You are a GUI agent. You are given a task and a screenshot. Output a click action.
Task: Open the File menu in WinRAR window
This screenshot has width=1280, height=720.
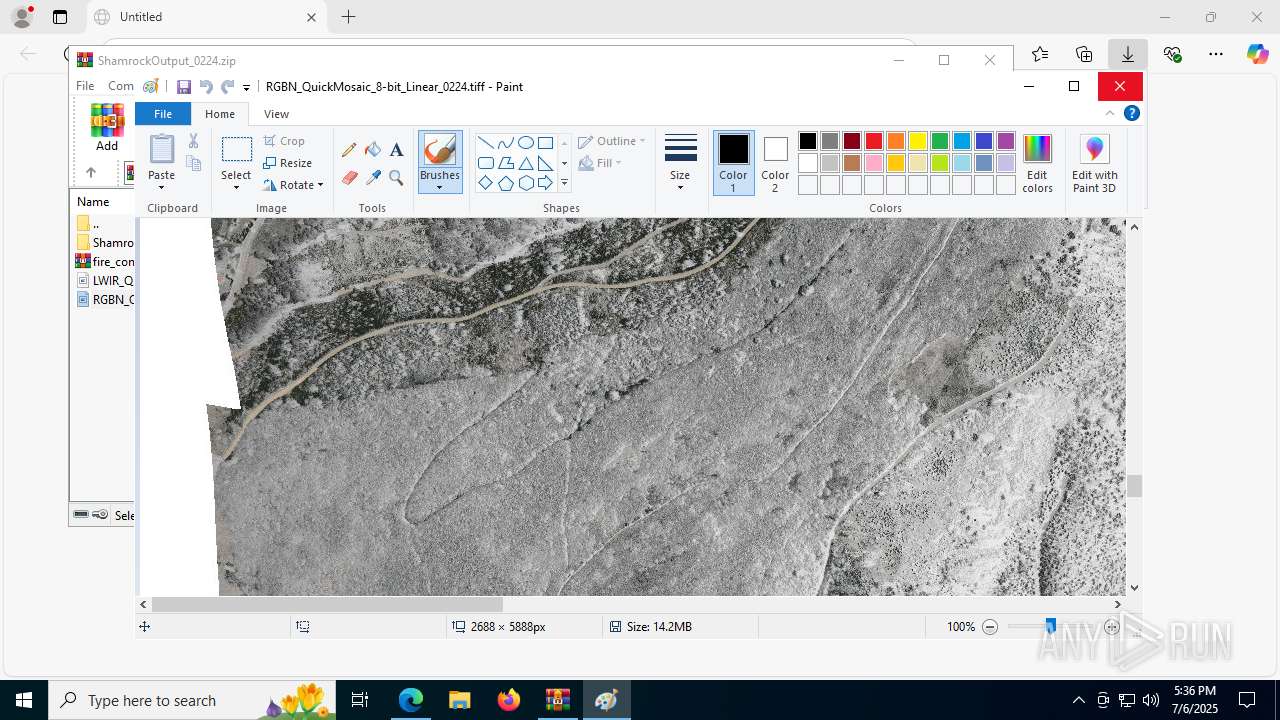(85, 86)
